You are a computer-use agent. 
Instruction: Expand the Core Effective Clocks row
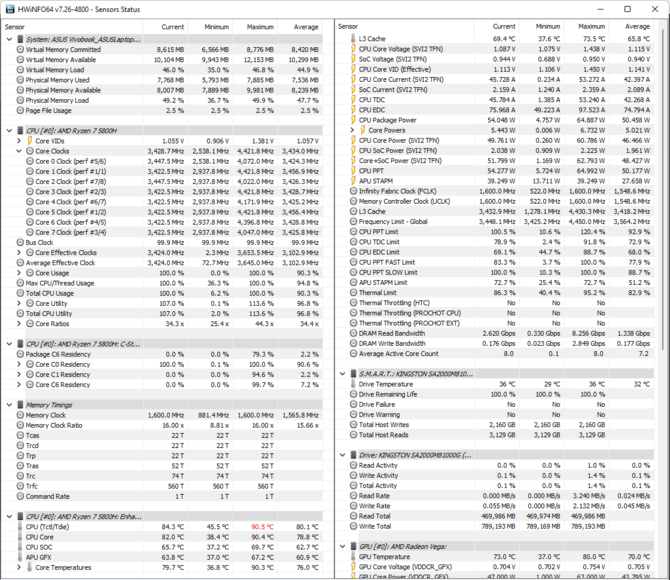click(19, 253)
